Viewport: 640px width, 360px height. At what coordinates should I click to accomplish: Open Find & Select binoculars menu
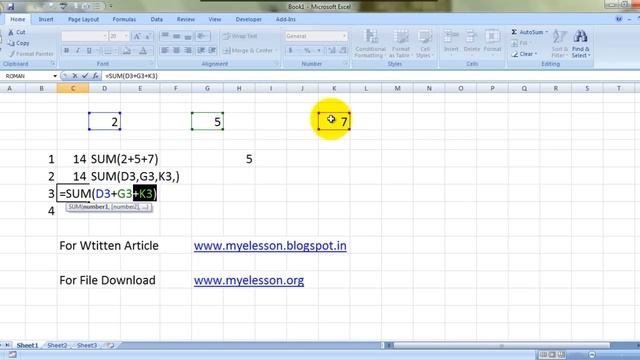pos(580,44)
